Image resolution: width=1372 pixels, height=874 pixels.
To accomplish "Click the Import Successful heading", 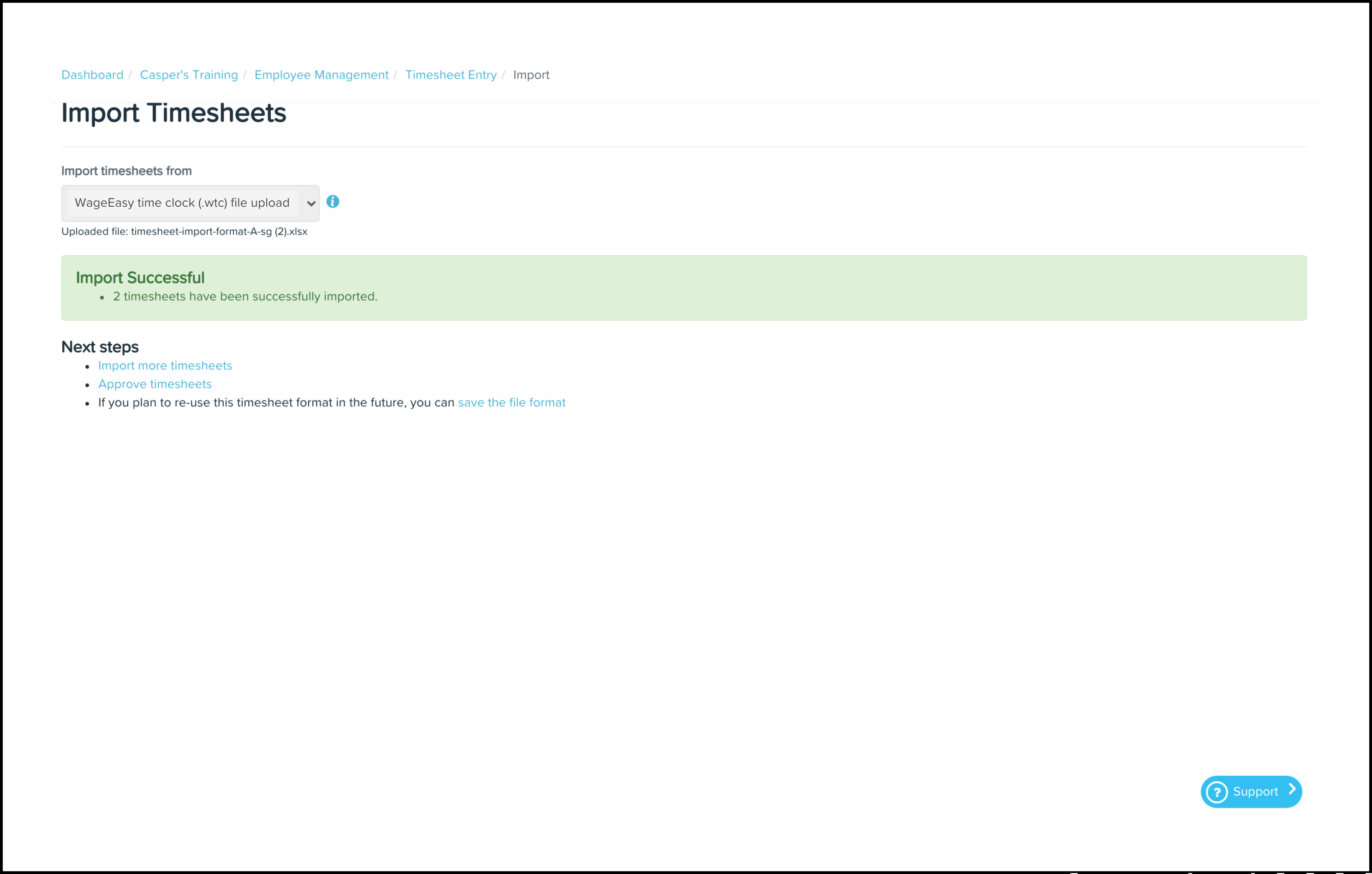I will 140,278.
